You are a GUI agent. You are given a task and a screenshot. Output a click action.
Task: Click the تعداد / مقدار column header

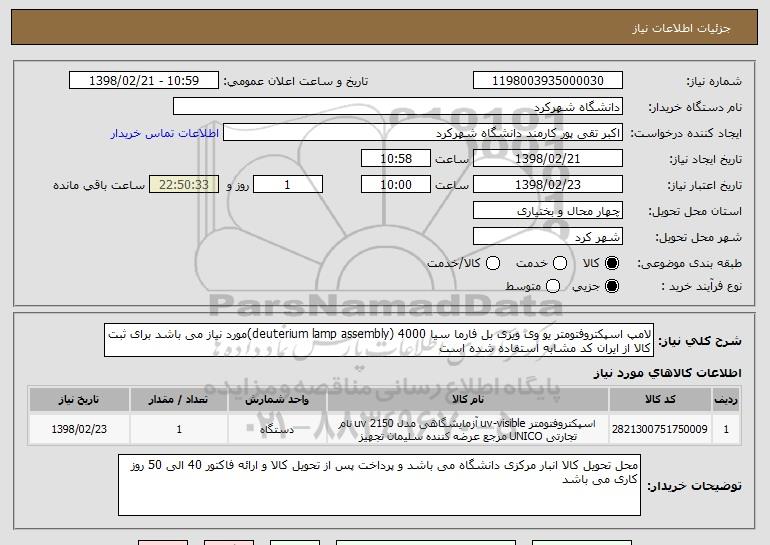[179, 399]
